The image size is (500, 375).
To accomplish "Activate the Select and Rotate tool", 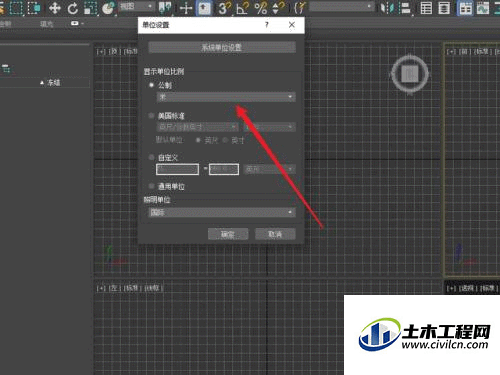I will (72, 8).
